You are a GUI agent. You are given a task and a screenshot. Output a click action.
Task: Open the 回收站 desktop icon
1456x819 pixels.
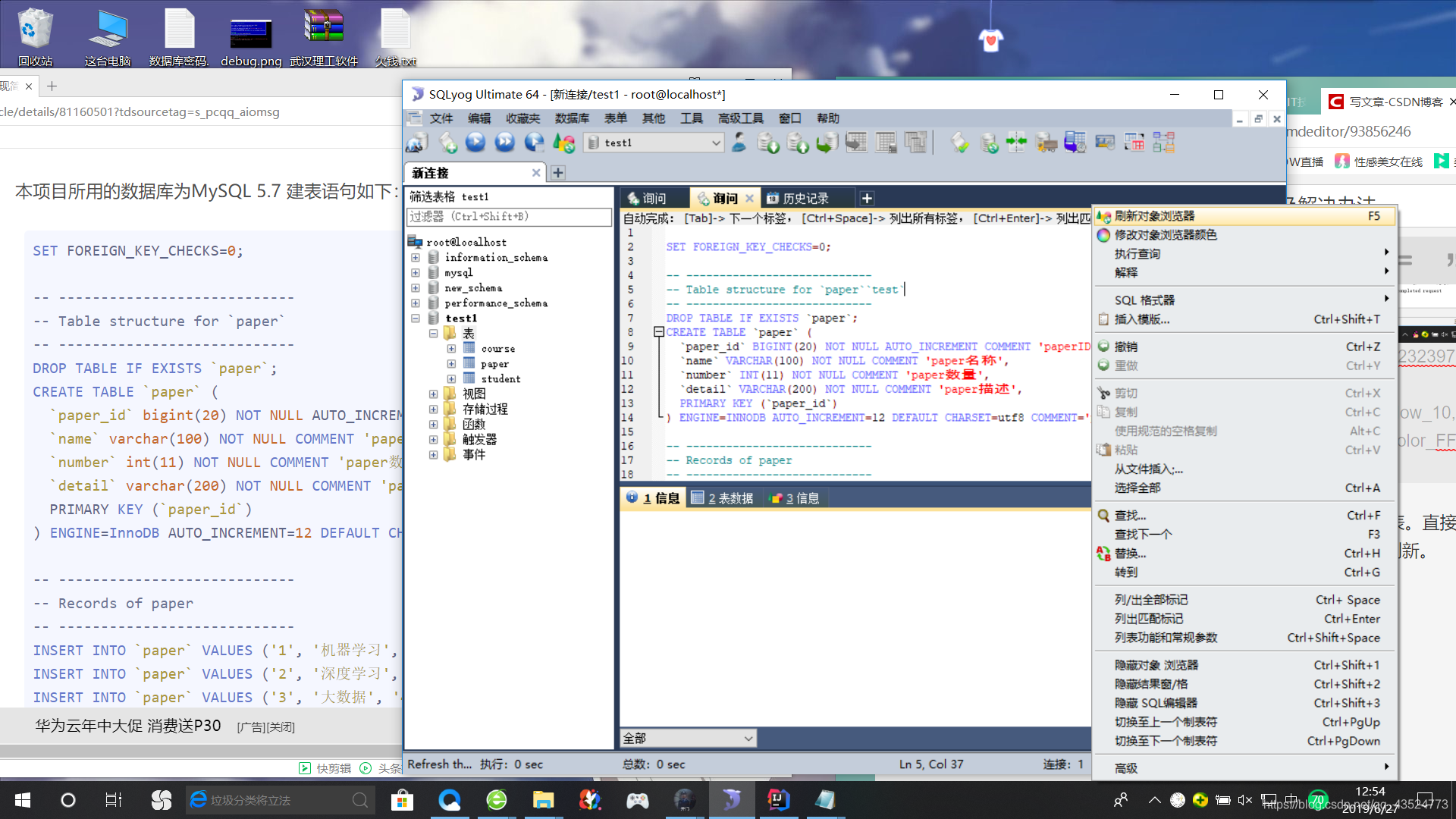point(35,36)
